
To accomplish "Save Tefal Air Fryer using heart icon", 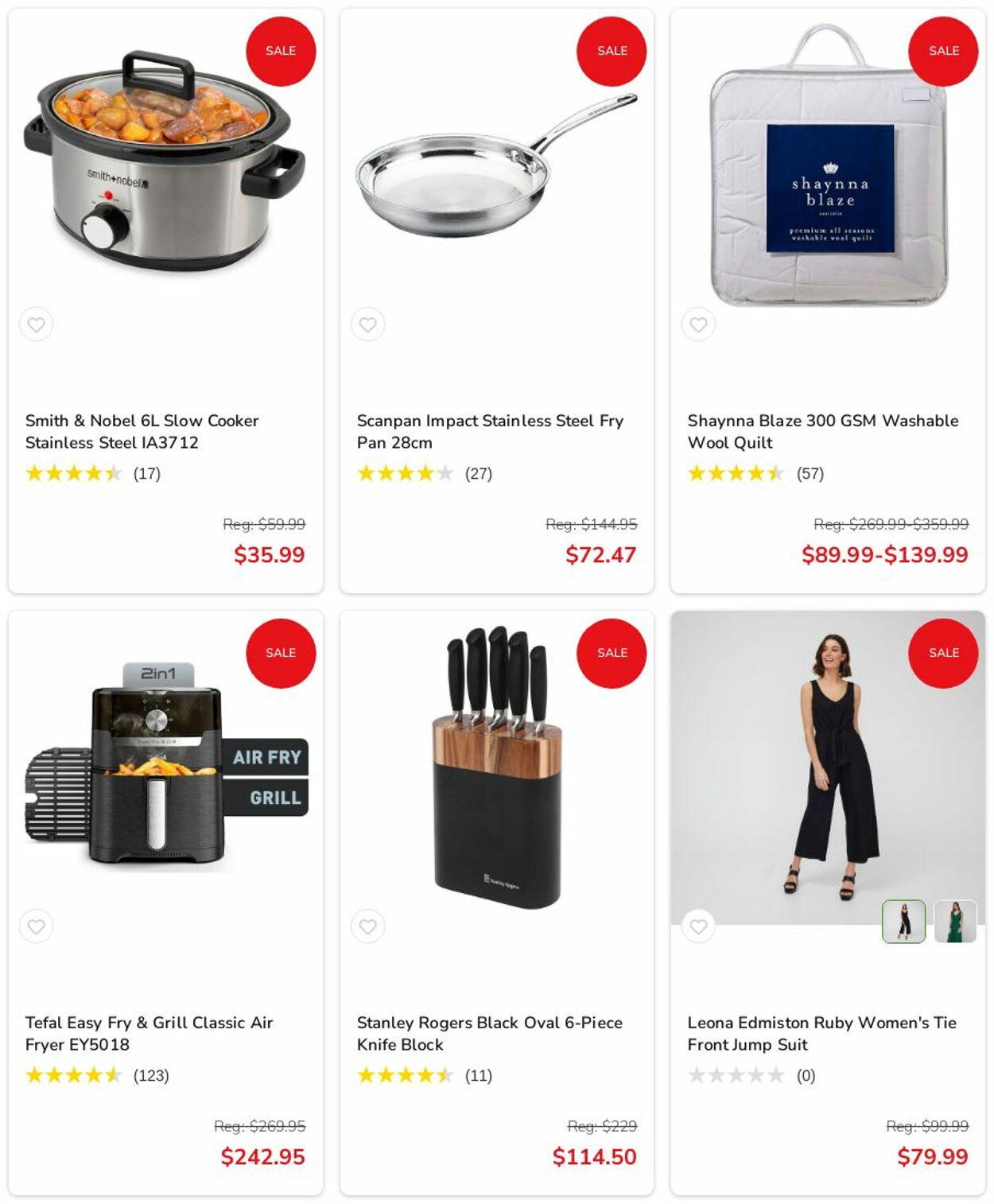I will pyautogui.click(x=37, y=926).
